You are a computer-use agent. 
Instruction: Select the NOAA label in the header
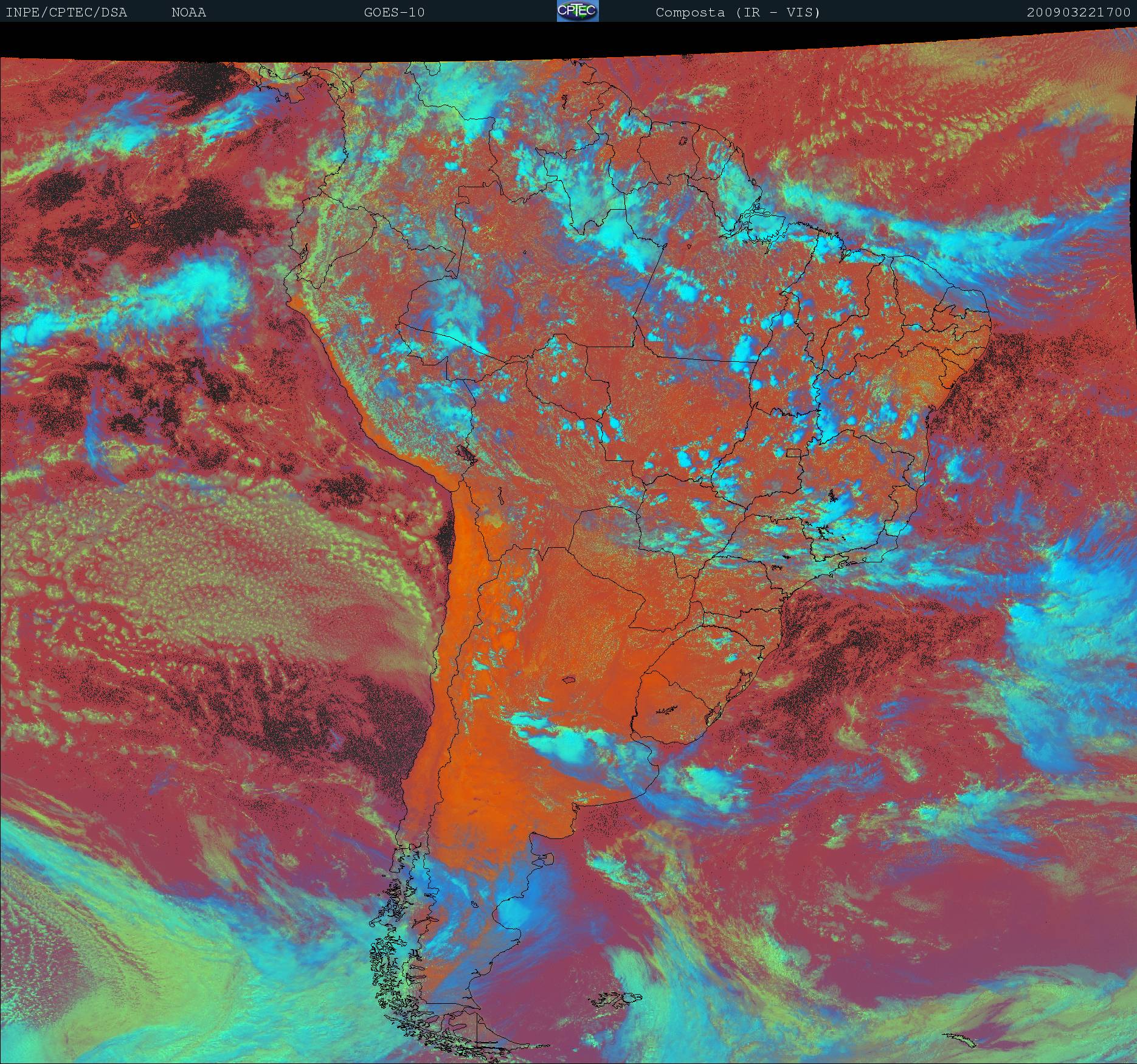tap(189, 12)
